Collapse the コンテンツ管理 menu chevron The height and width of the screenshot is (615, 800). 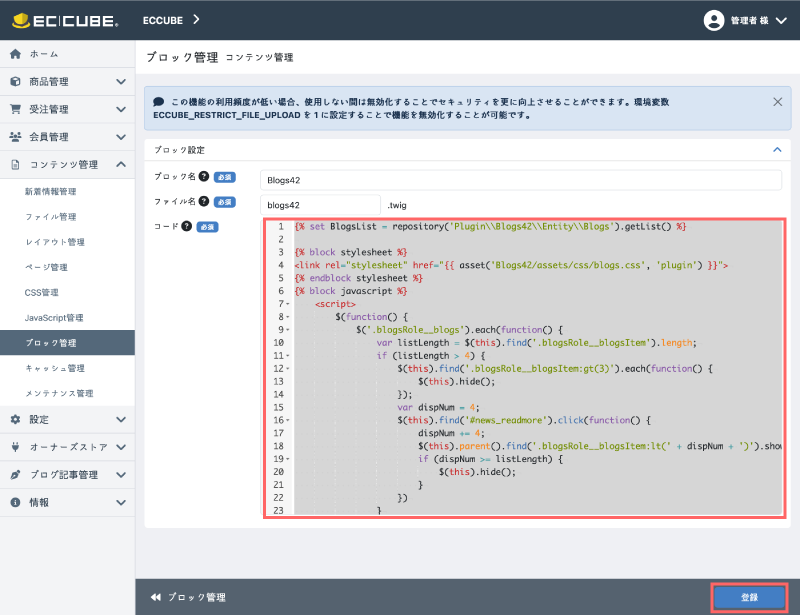(121, 164)
